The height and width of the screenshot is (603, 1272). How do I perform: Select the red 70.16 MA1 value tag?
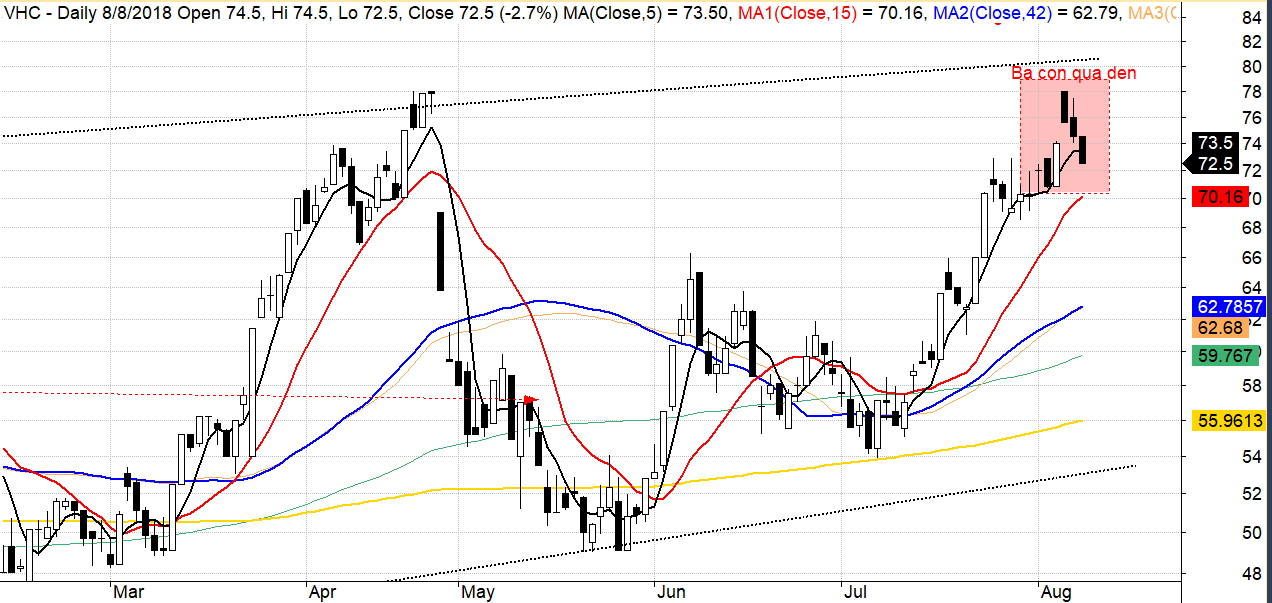[x=1217, y=197]
